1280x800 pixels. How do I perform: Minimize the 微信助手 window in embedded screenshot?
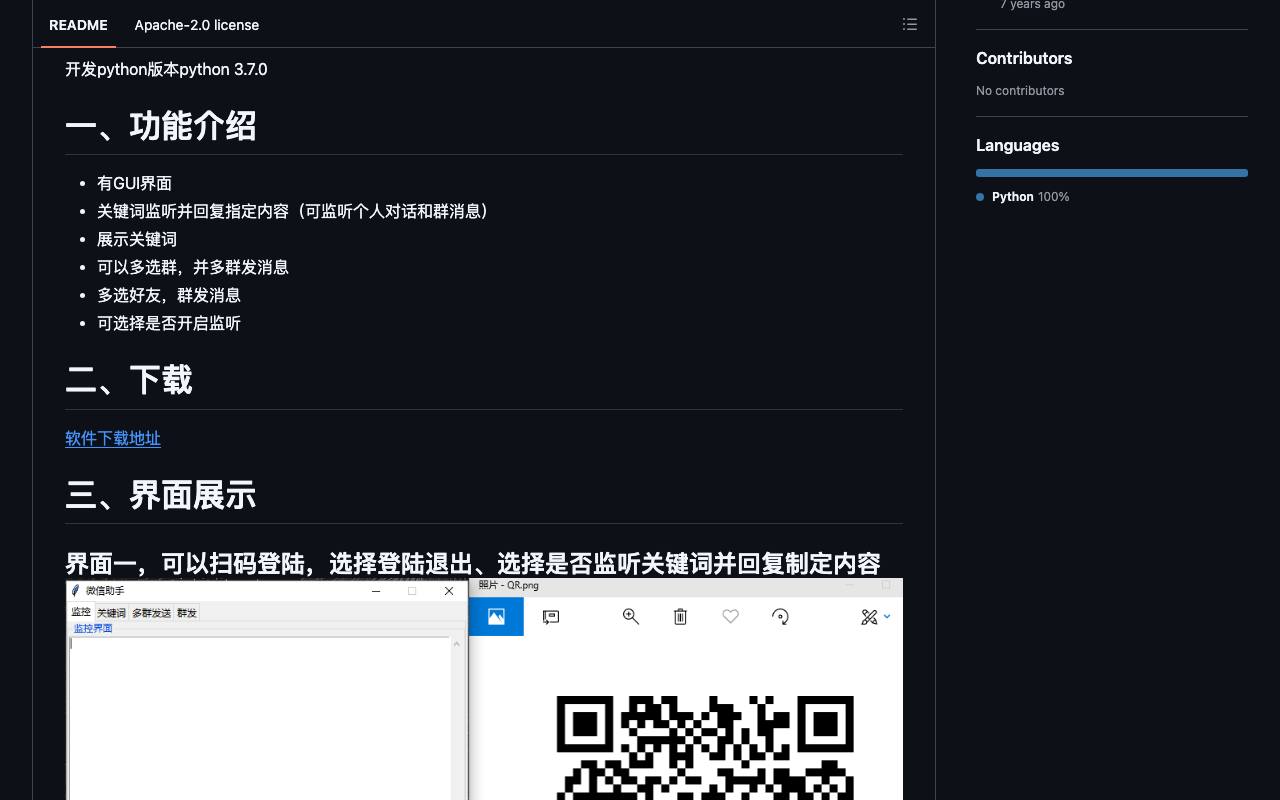(376, 591)
